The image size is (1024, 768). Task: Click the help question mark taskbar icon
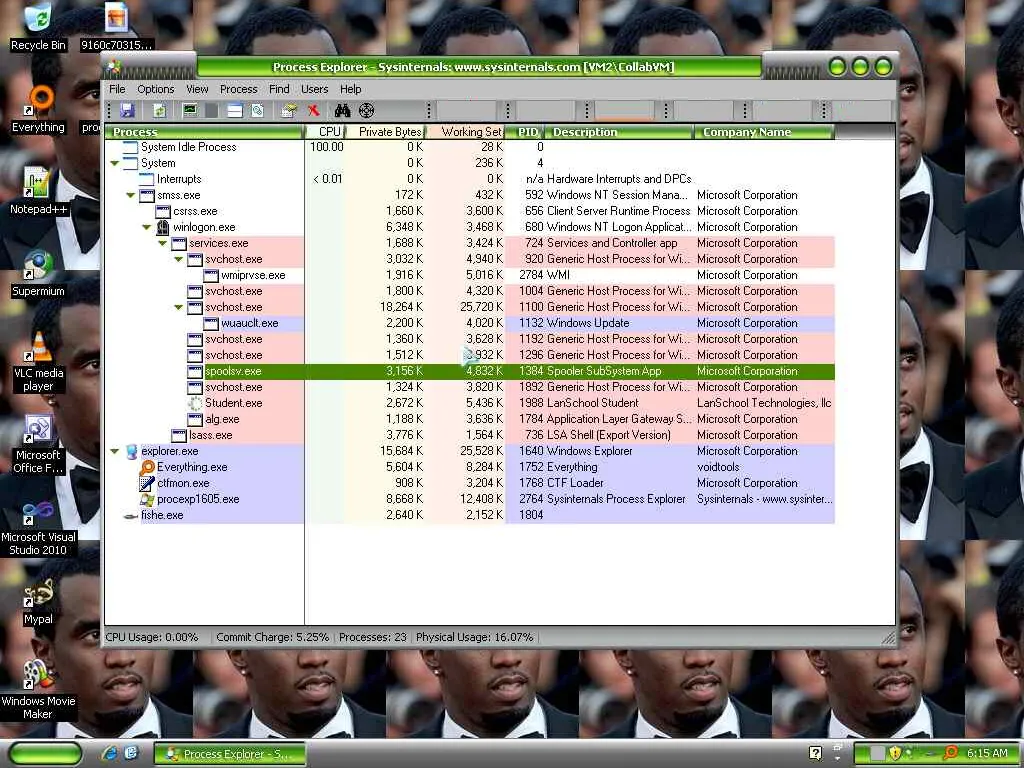point(815,754)
